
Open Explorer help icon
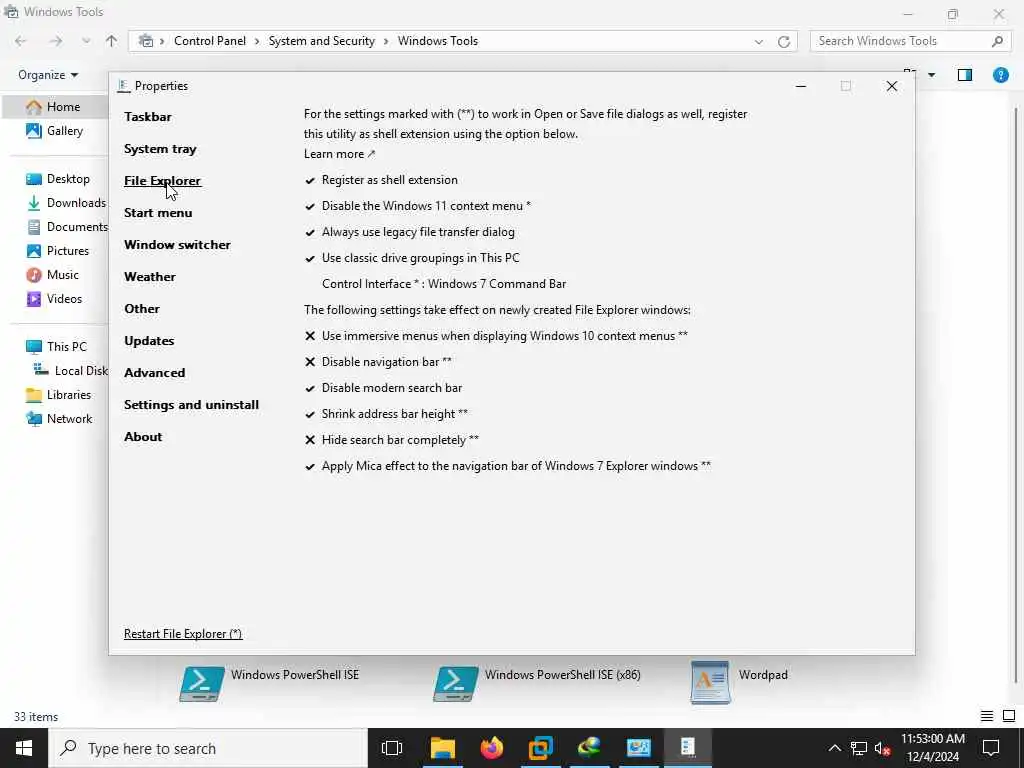pos(1000,75)
